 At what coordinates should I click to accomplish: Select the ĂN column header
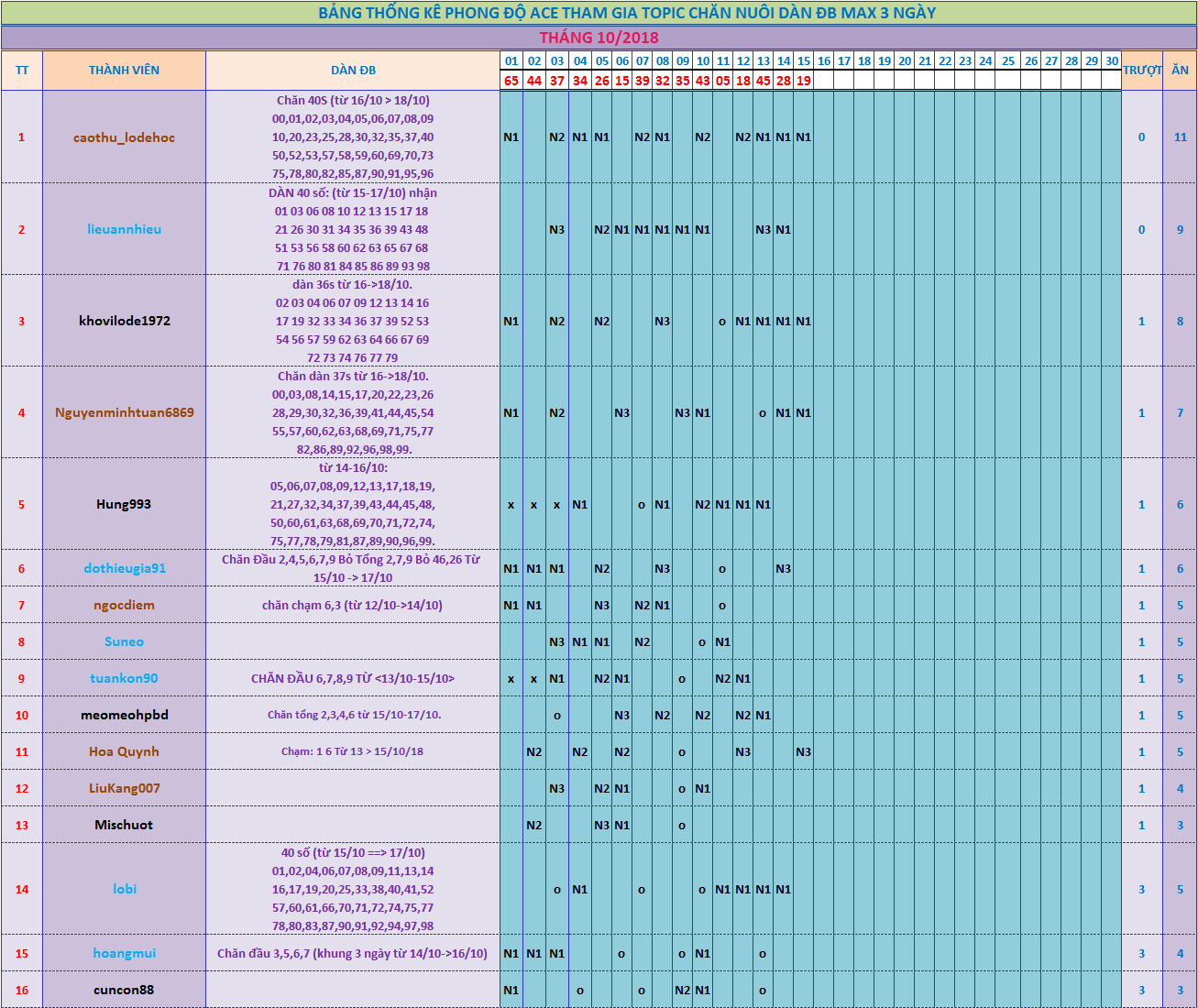[1180, 71]
